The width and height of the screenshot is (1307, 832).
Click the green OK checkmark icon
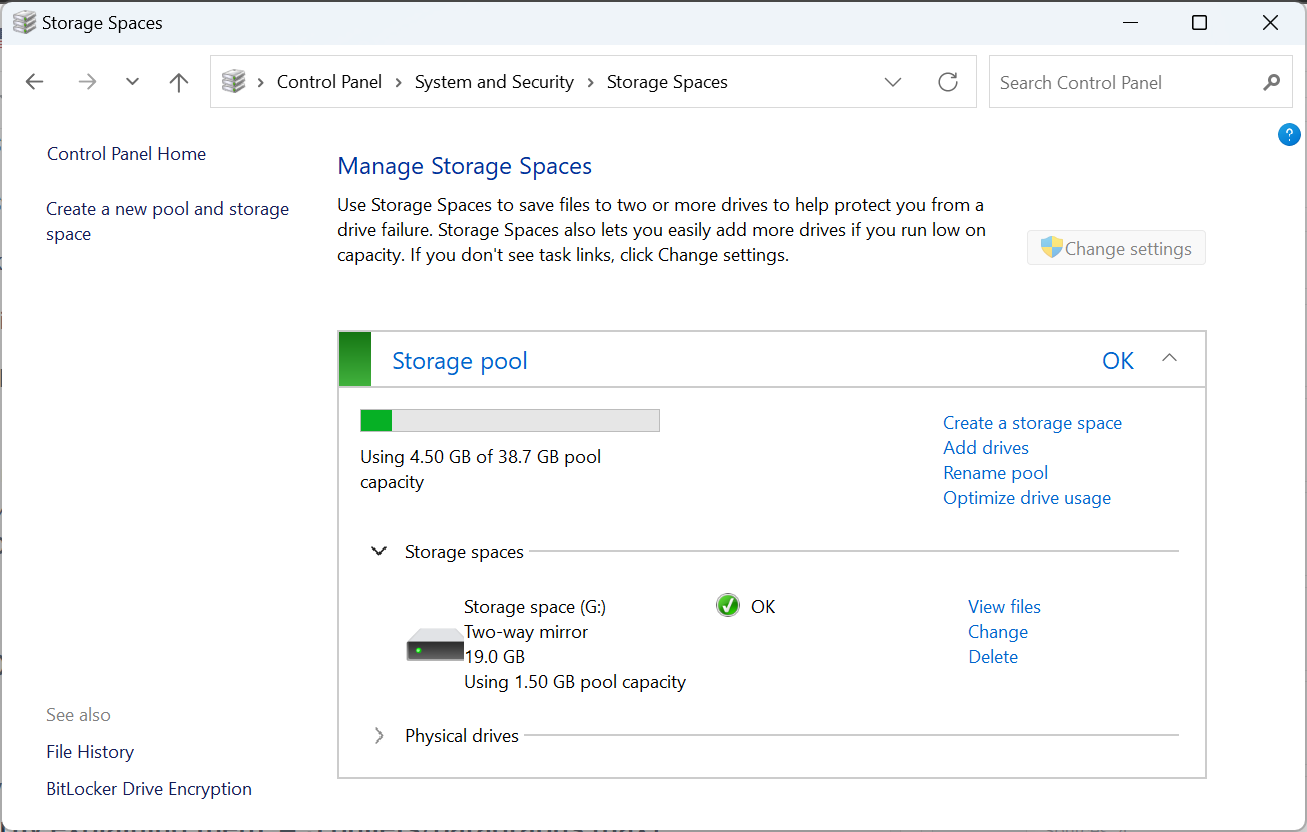point(728,605)
